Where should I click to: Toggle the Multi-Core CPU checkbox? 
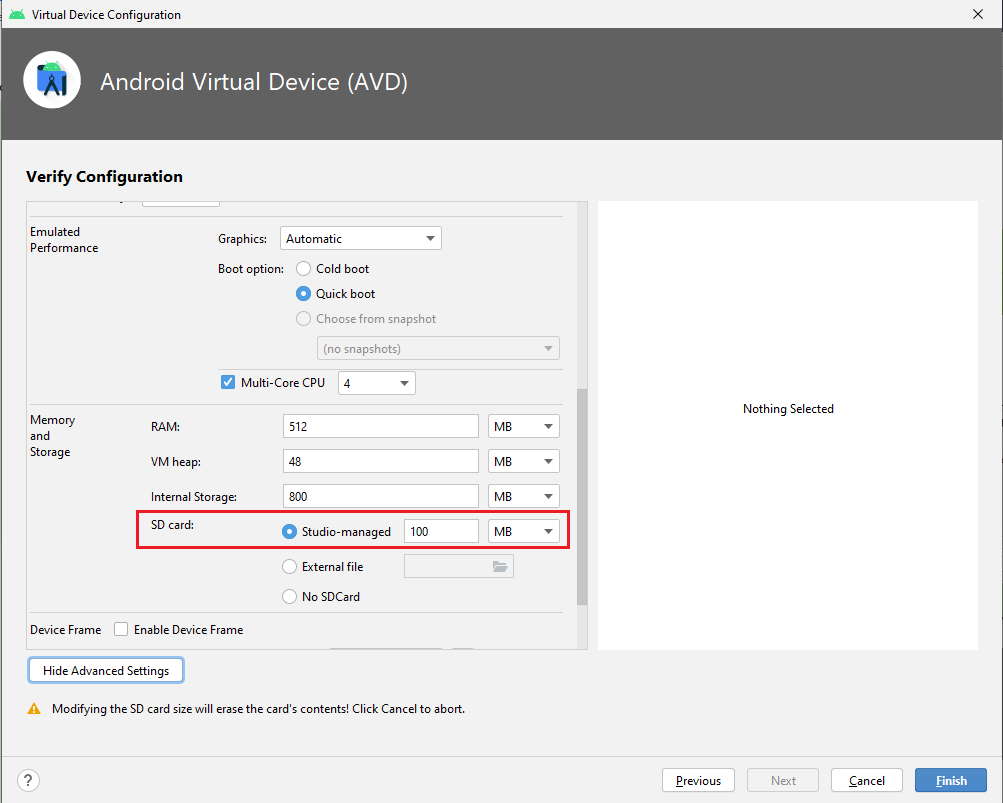(x=228, y=383)
